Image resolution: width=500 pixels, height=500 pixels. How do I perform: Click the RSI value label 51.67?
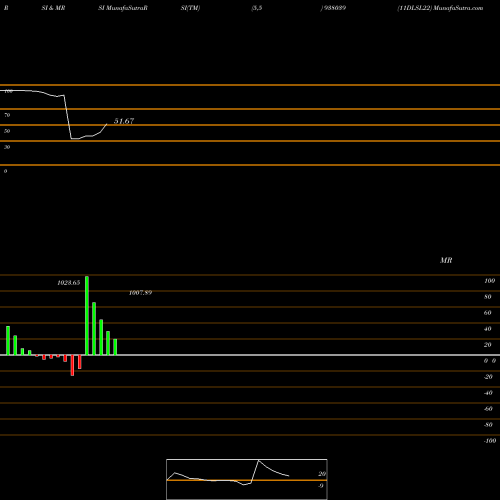coord(124,121)
